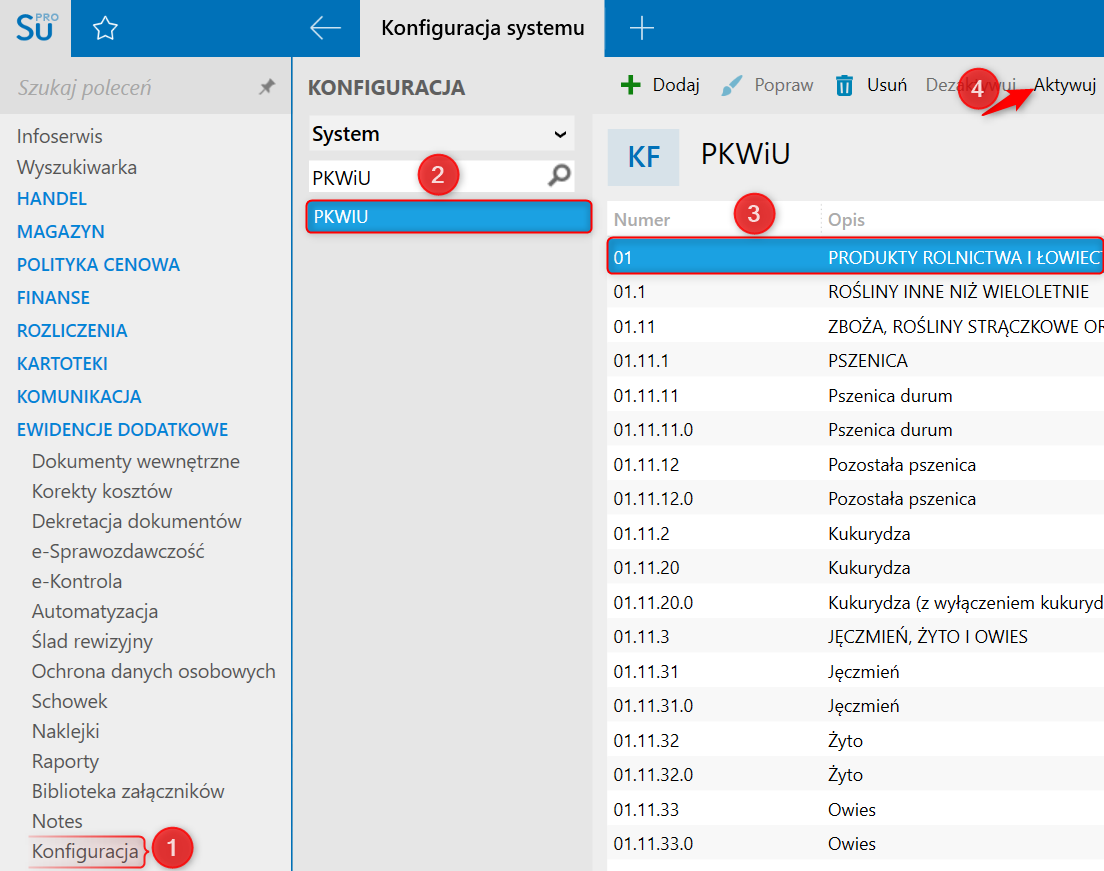Open Konfiguracja in sidebar
This screenshot has width=1104, height=871.
point(85,851)
